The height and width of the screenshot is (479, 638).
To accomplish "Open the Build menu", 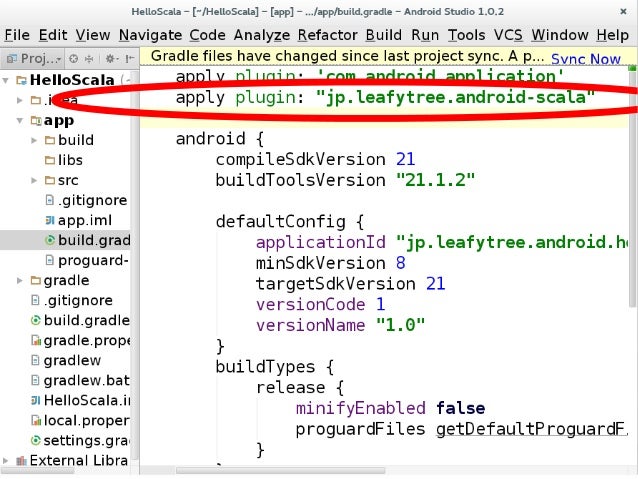I will point(384,35).
